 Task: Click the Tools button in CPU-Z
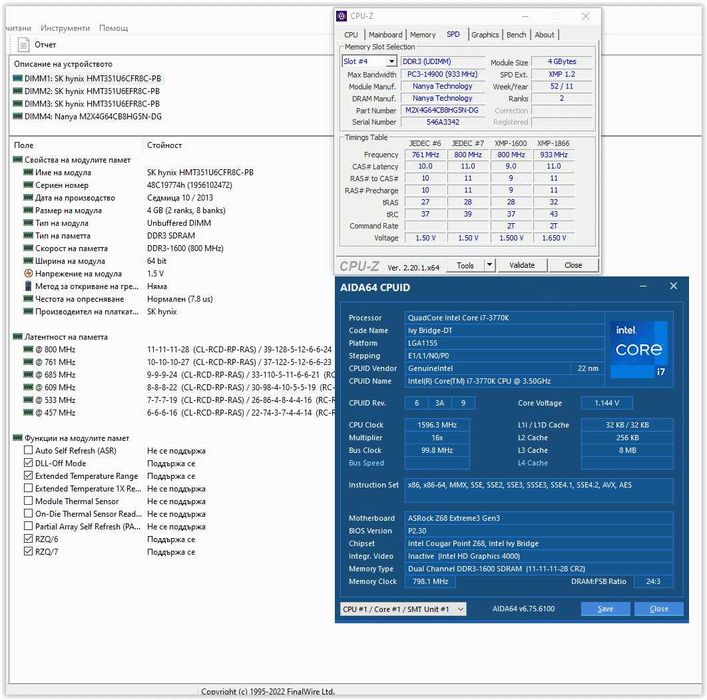point(465,265)
